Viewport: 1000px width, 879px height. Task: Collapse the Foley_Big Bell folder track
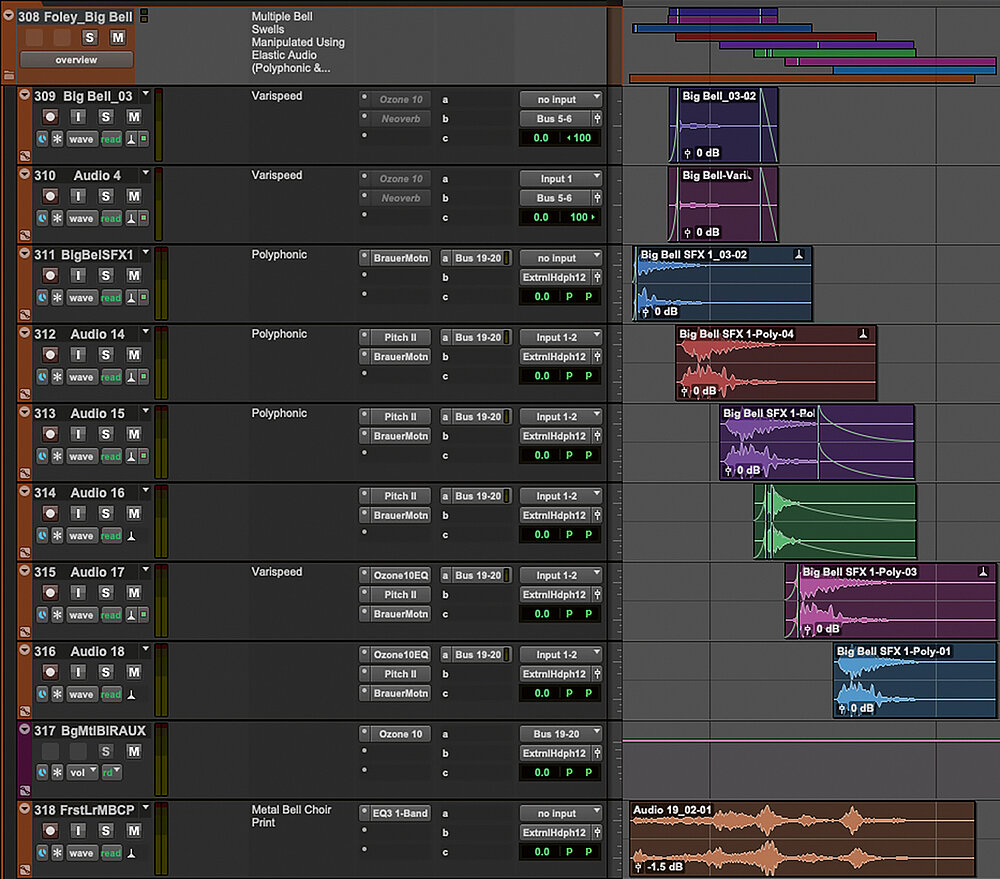[x=9, y=16]
